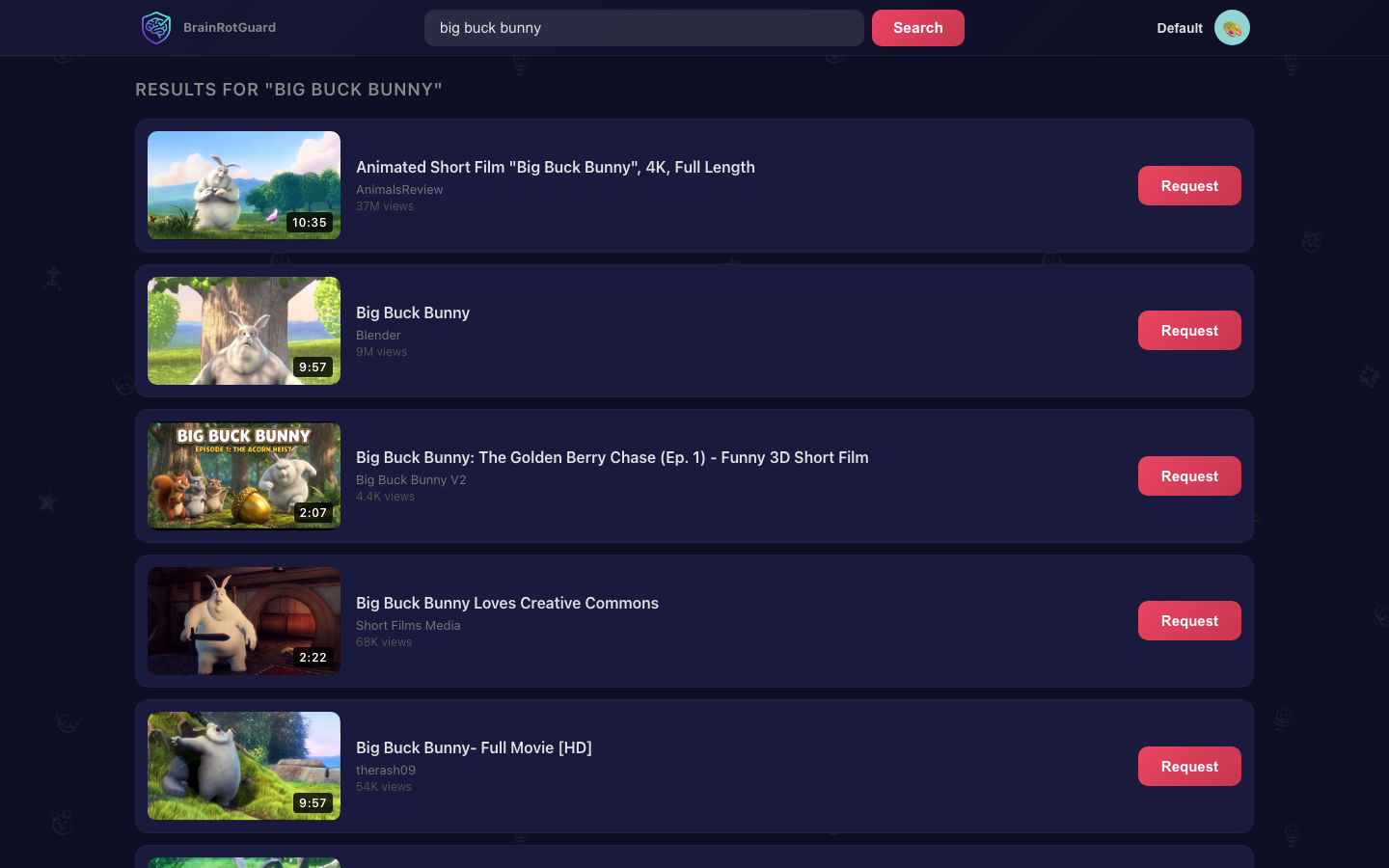Click the Big Buck Bunny V2 channel name
1389x868 pixels.
[x=411, y=480]
